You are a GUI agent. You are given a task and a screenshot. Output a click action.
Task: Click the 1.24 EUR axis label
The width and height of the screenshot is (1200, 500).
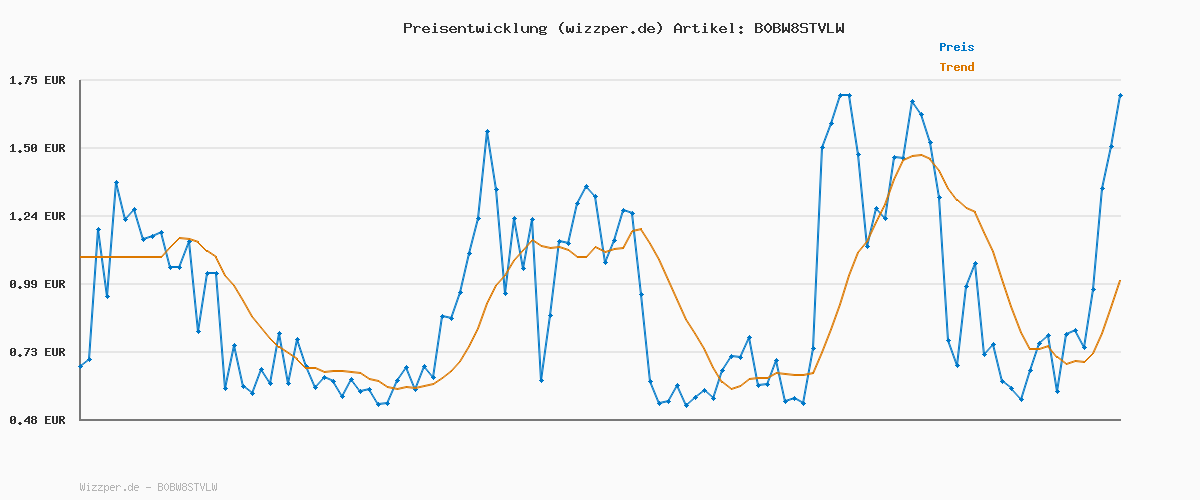coord(37,216)
